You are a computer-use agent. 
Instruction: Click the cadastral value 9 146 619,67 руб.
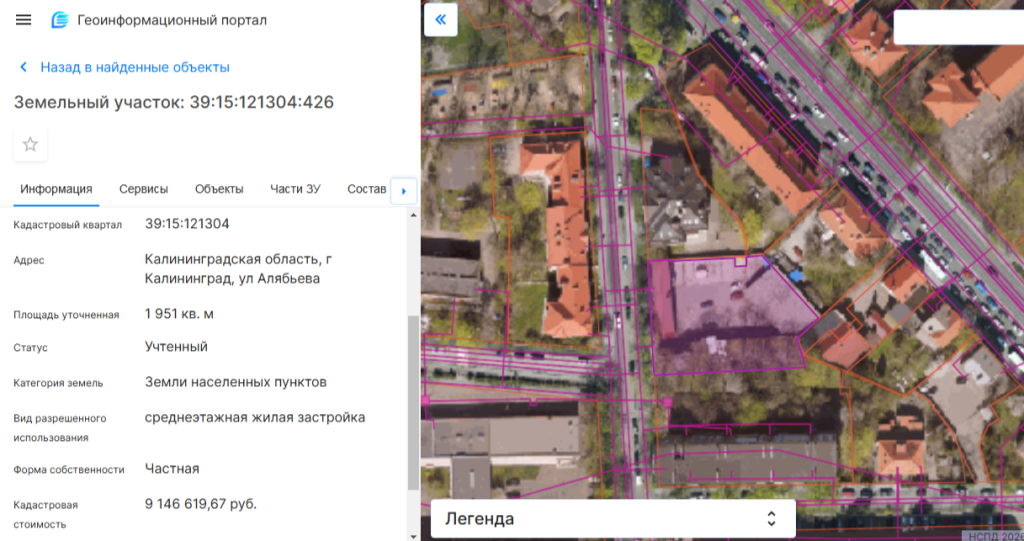[201, 504]
